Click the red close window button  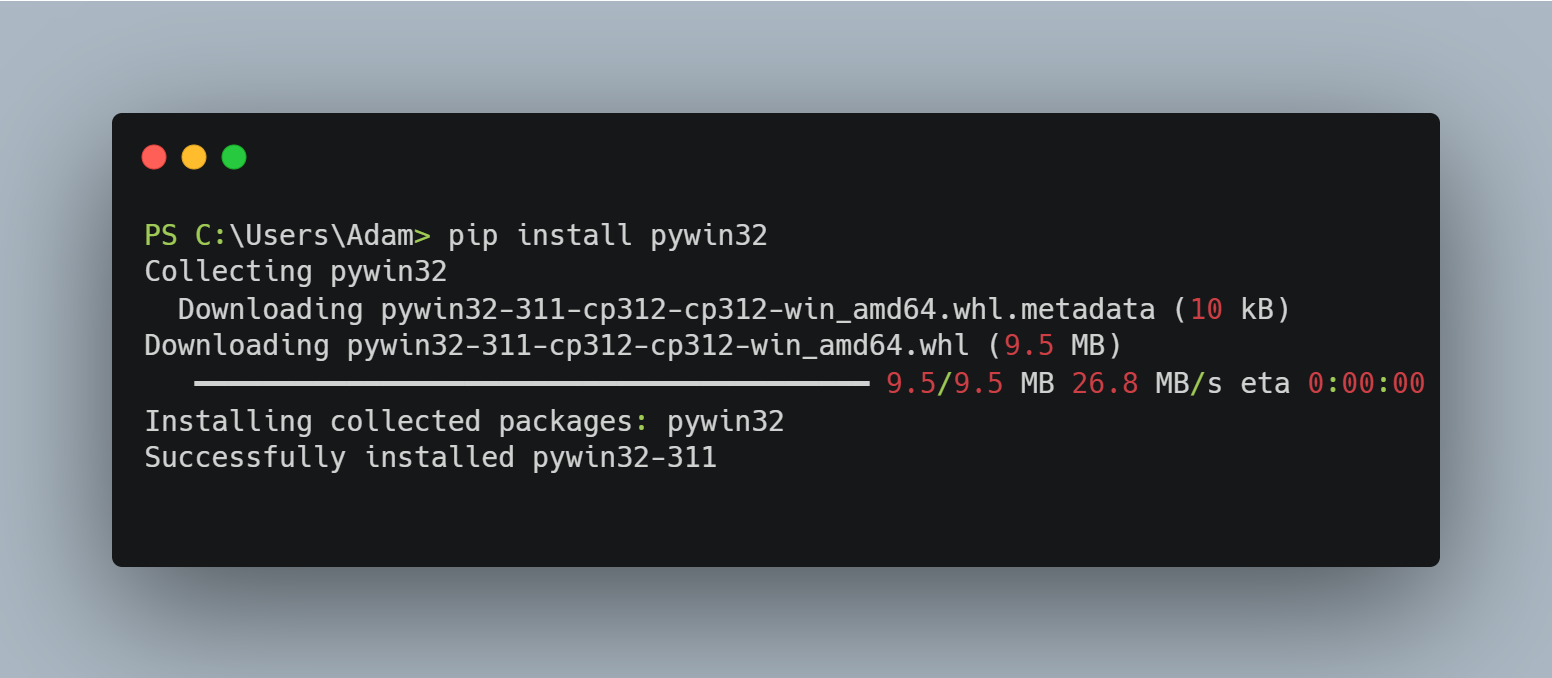tap(155, 157)
